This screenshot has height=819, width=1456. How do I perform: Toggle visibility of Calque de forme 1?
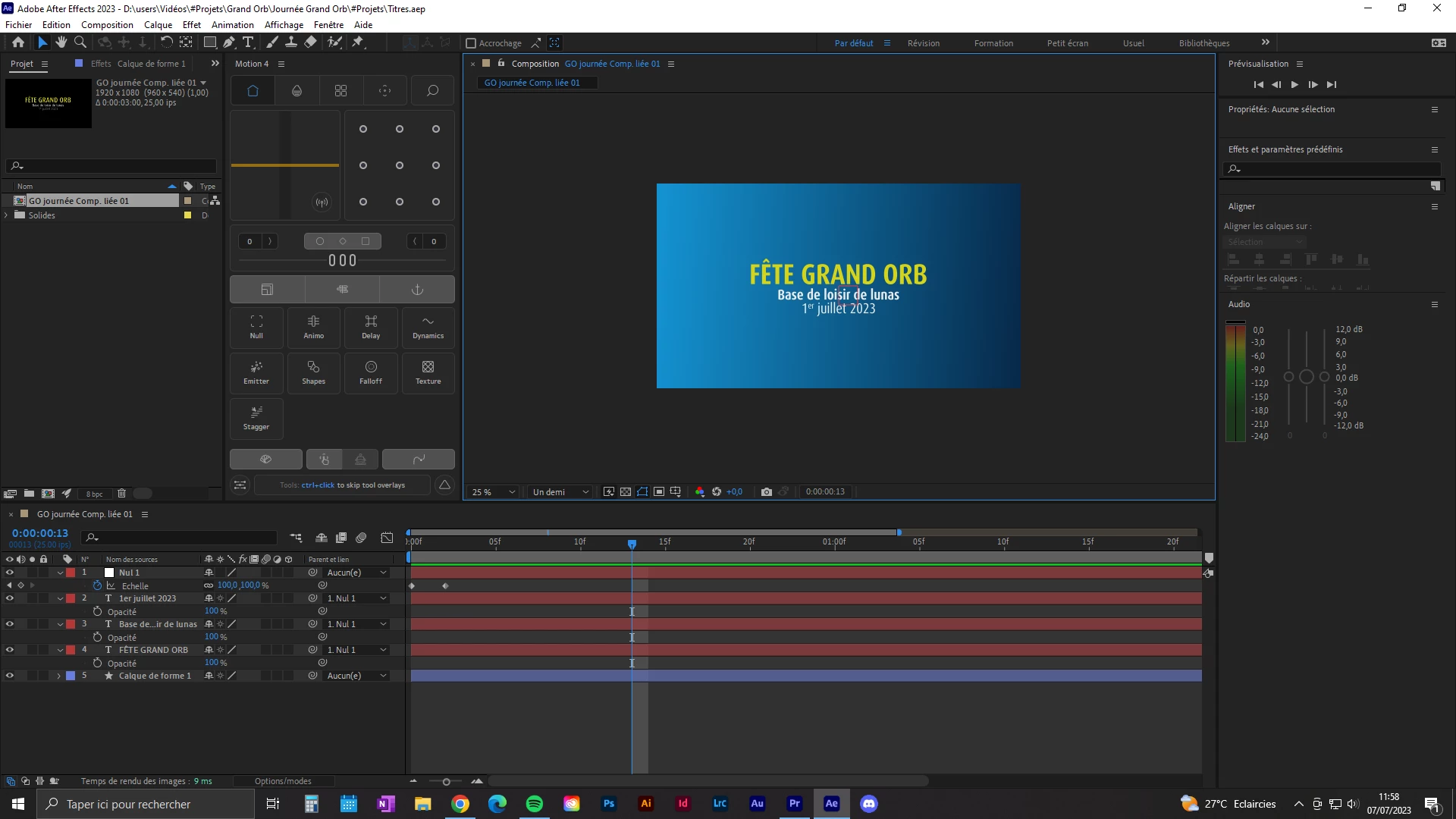[10, 676]
